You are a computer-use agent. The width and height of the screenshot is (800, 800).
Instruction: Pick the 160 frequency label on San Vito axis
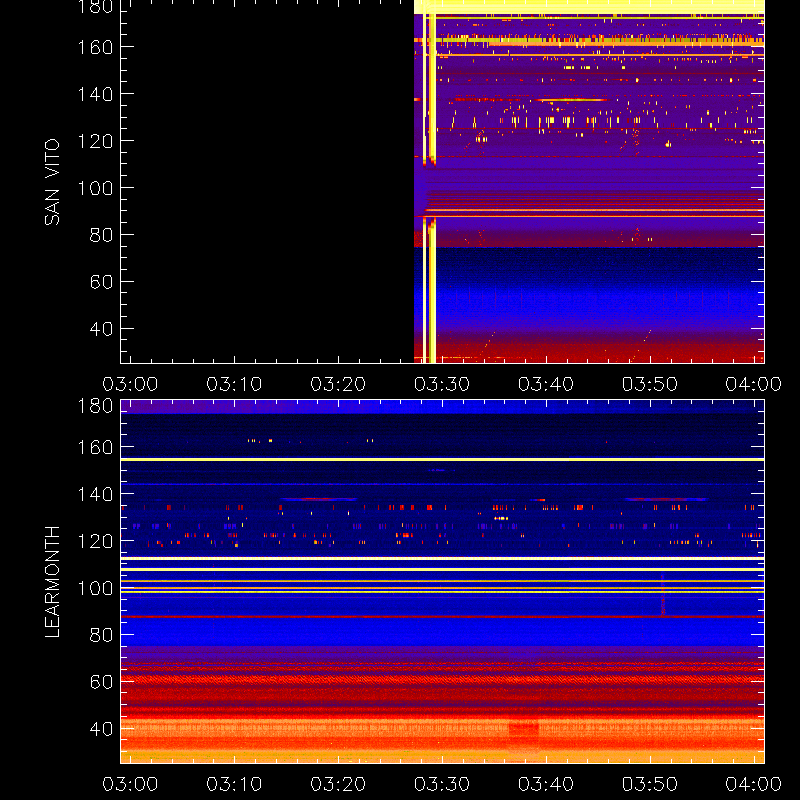(x=95, y=47)
